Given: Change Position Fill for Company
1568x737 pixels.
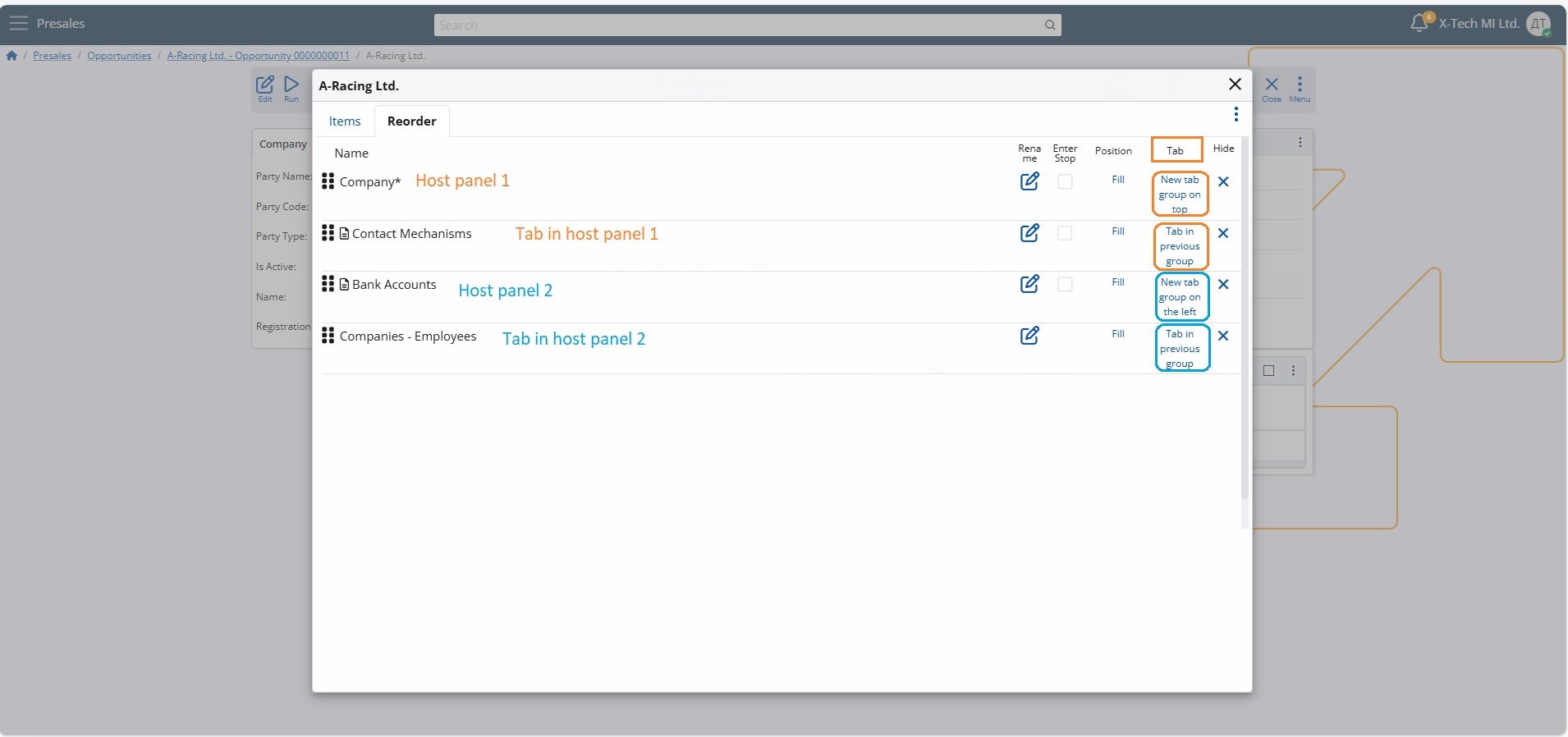Looking at the screenshot, I should tap(1118, 180).
